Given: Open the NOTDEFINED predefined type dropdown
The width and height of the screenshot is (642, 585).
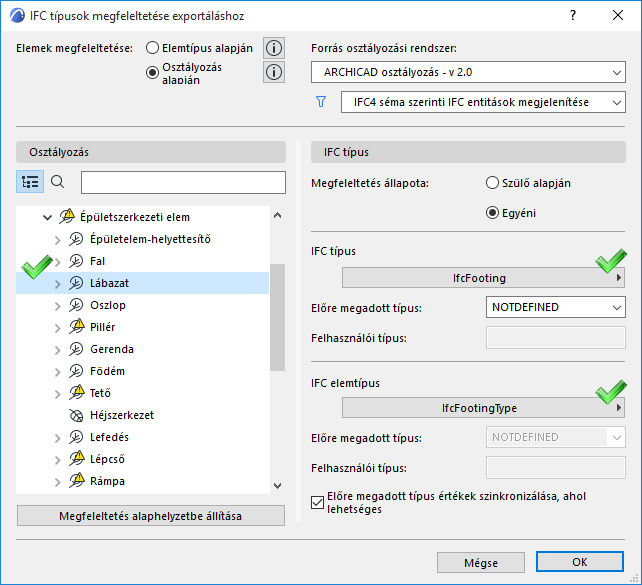Looking at the screenshot, I should (555, 307).
